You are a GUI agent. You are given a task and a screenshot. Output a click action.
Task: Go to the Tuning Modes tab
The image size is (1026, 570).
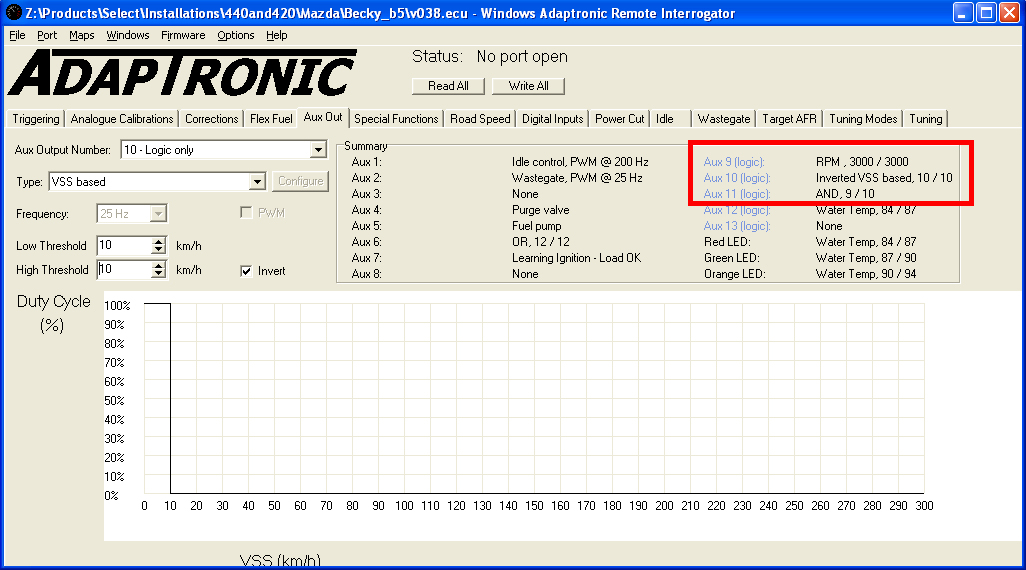[x=863, y=119]
